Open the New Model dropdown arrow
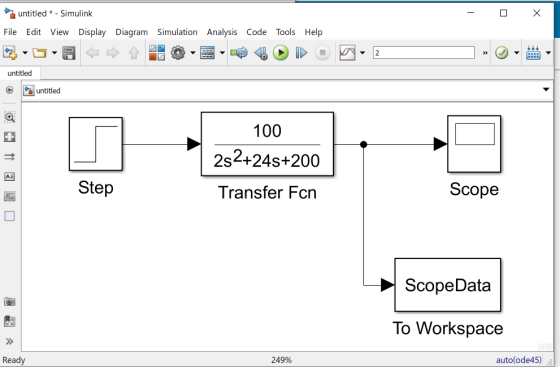This screenshot has height=367, width=560. 25,53
